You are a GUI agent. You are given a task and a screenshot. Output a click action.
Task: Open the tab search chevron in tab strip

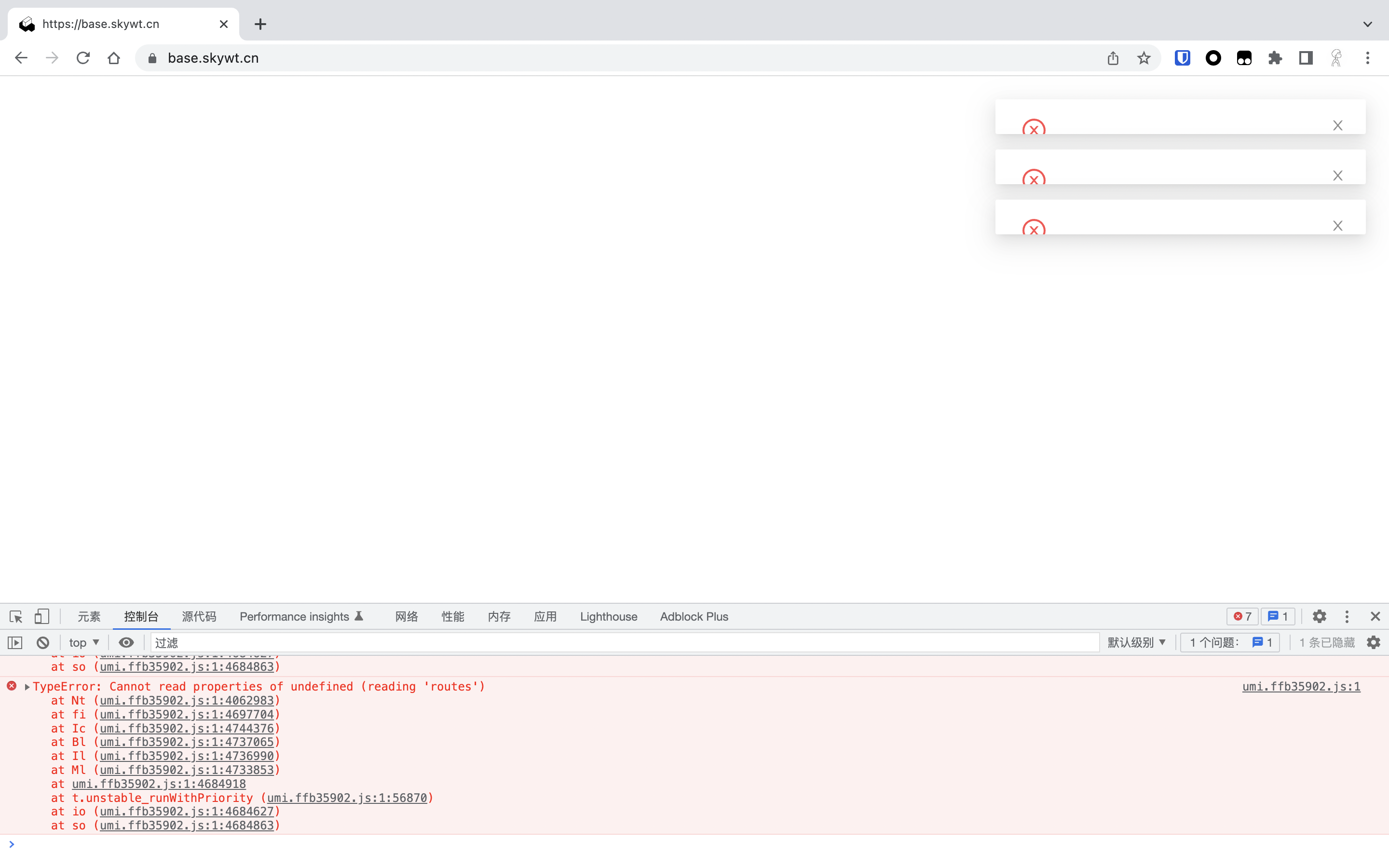pyautogui.click(x=1368, y=24)
